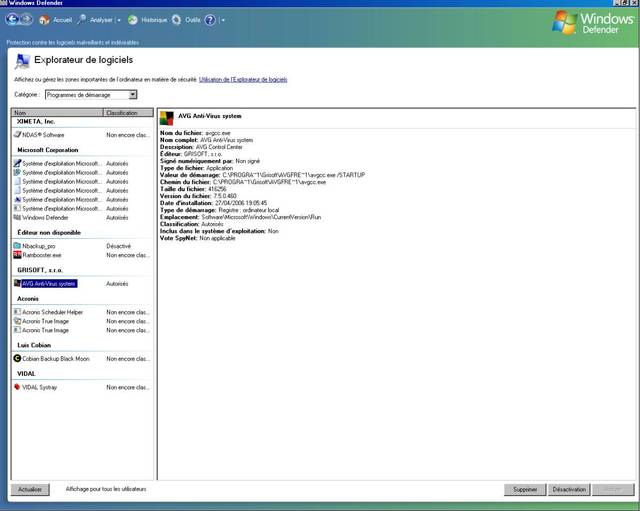Click the Back navigation arrow

point(11,19)
